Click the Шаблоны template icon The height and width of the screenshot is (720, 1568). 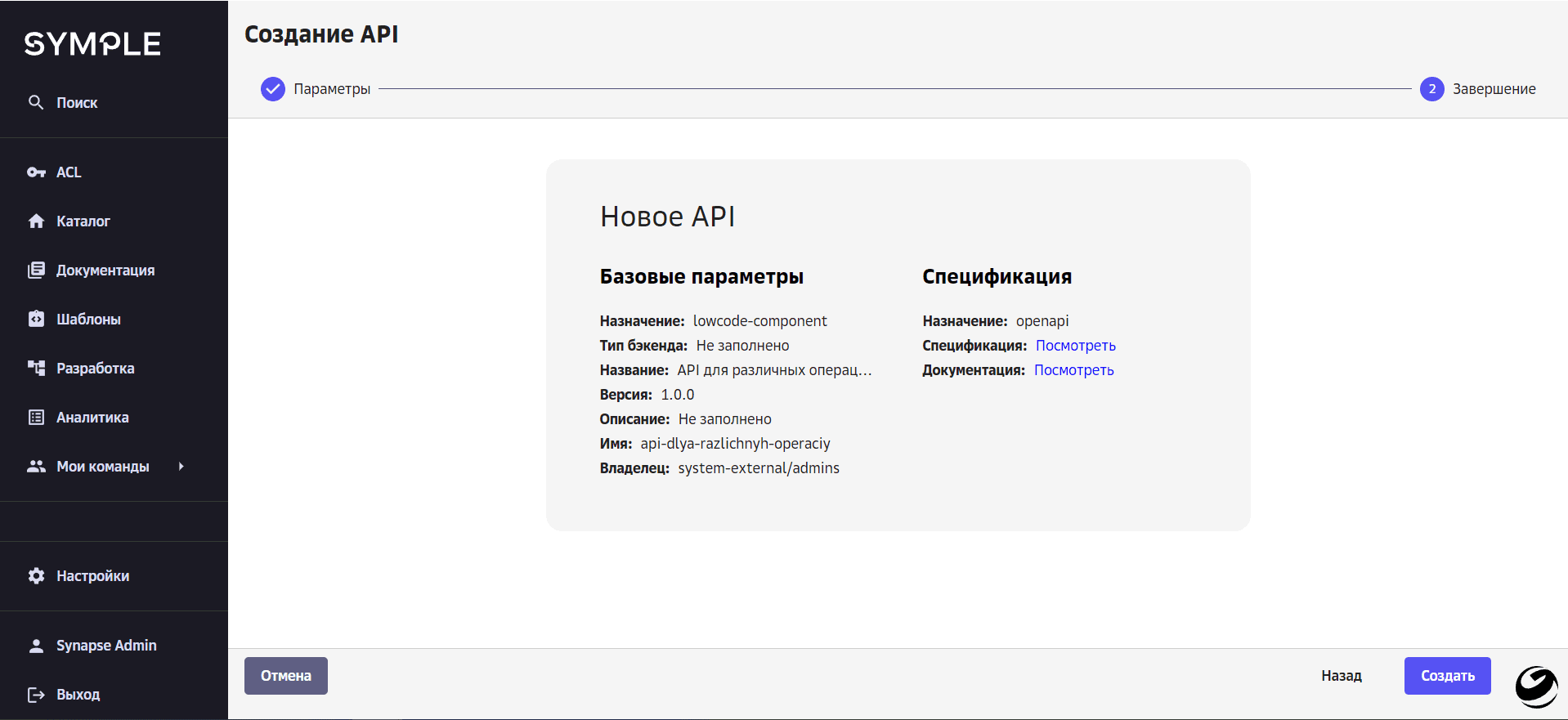36,319
